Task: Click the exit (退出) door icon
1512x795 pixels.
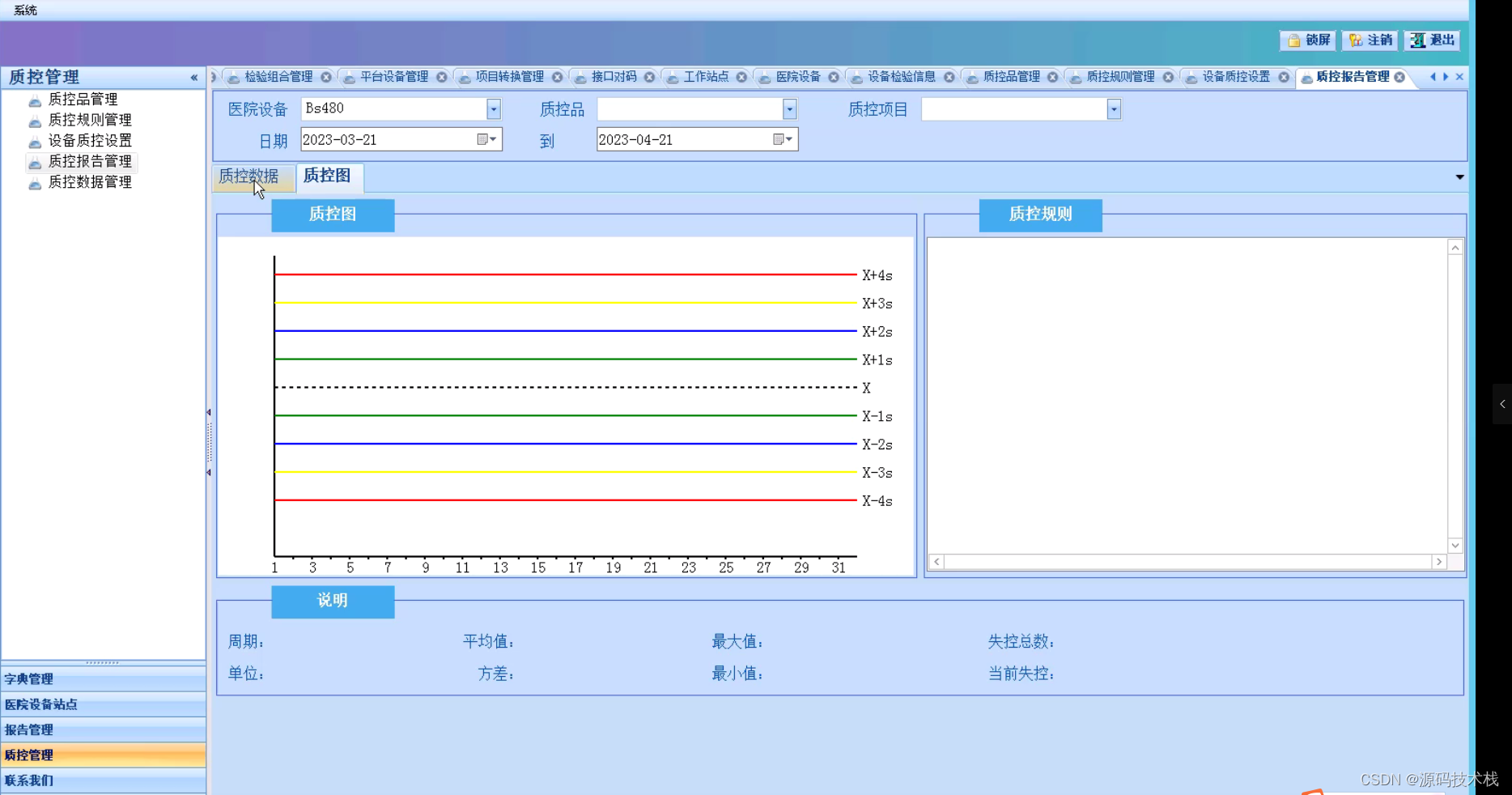Action: point(1418,40)
